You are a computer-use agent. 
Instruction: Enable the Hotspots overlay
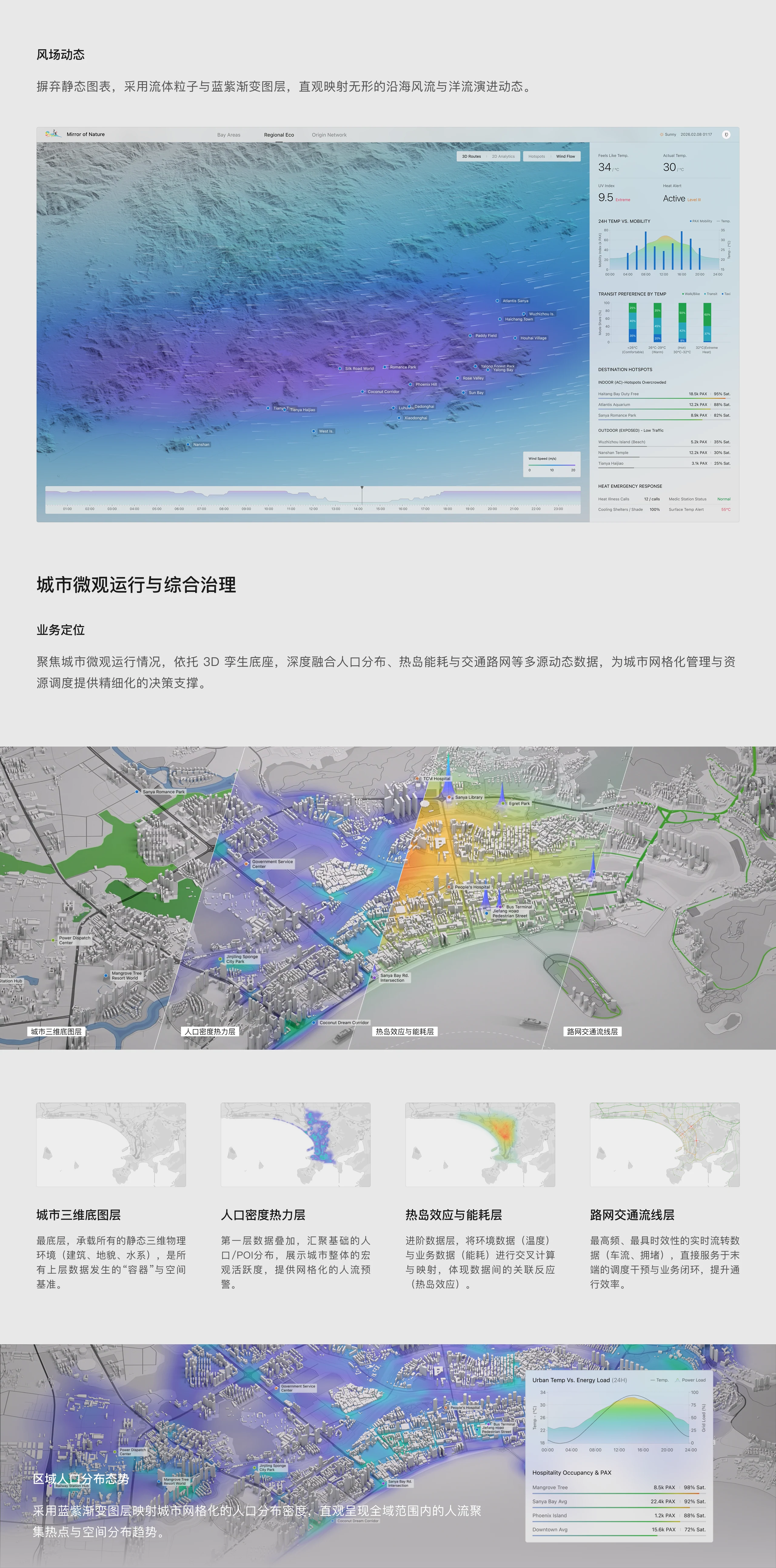(537, 156)
